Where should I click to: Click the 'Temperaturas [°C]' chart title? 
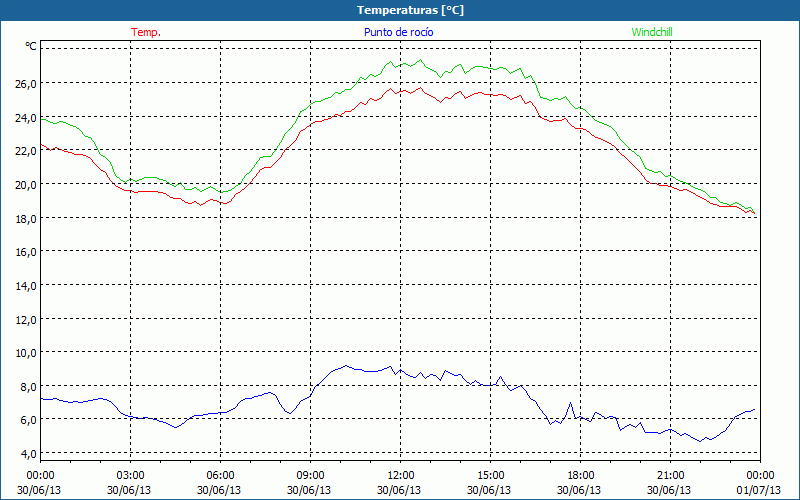click(410, 10)
